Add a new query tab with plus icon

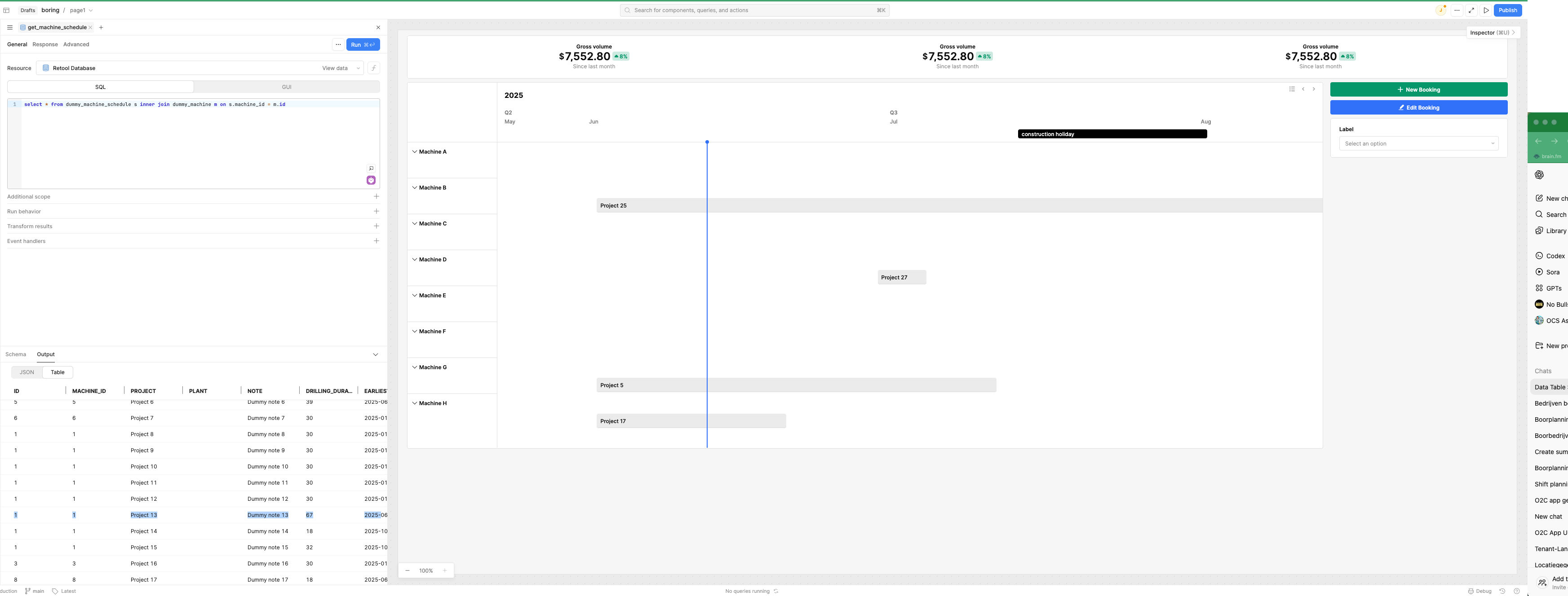click(x=101, y=27)
